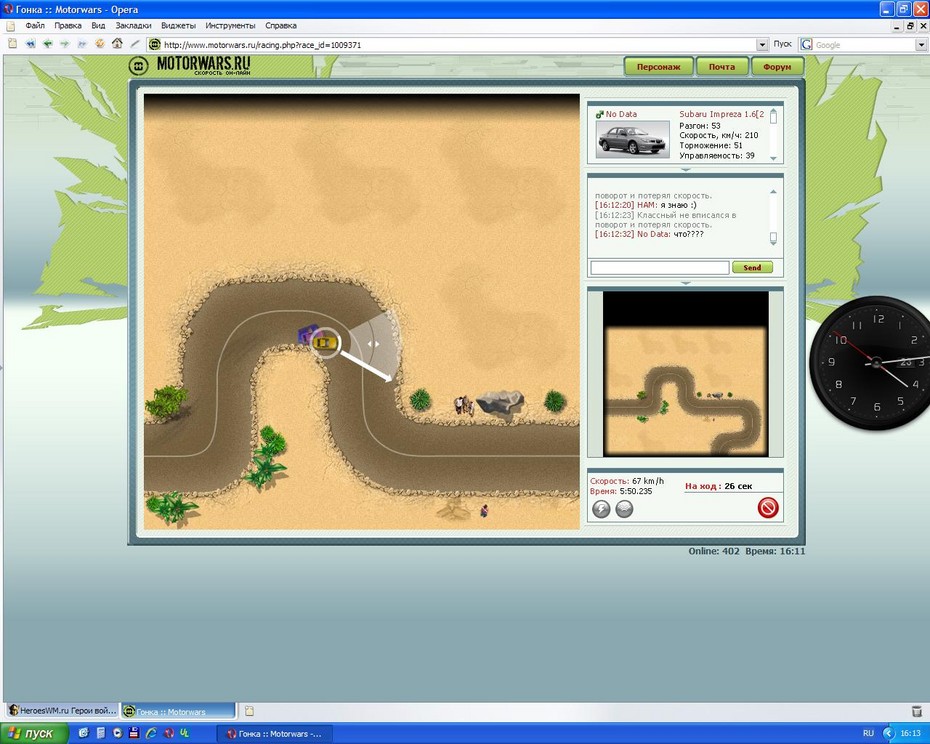Click the new tab button in tab bar
930x744 pixels.
249,711
